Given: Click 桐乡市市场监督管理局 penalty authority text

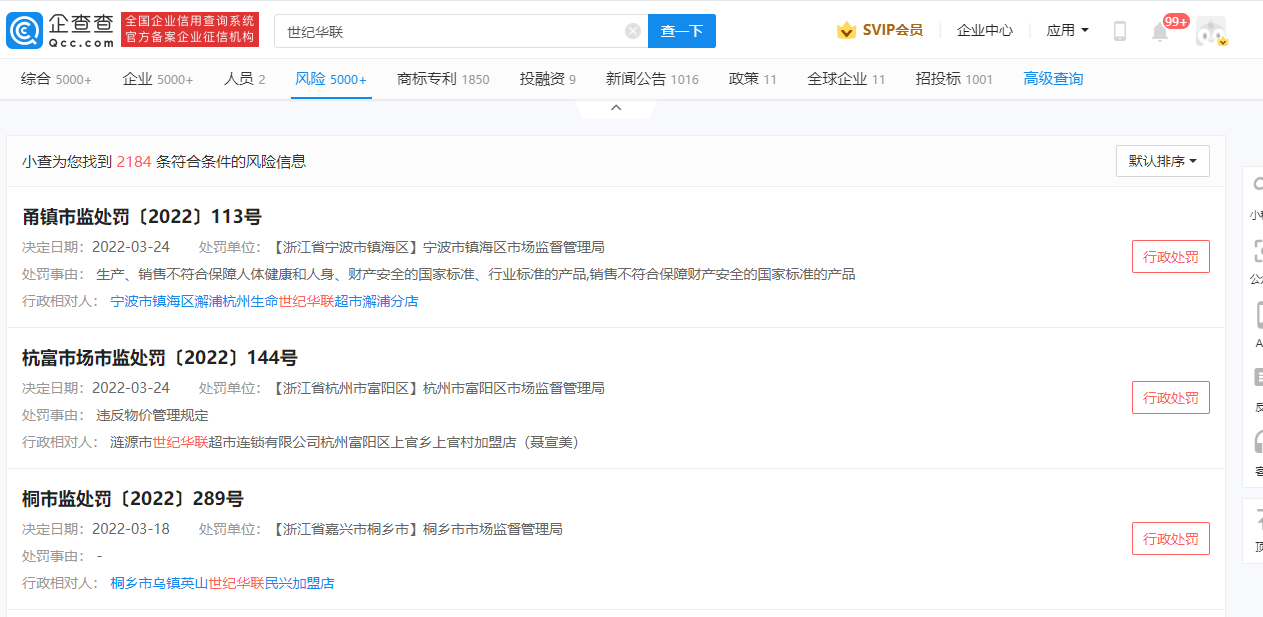Looking at the screenshot, I should point(493,529).
